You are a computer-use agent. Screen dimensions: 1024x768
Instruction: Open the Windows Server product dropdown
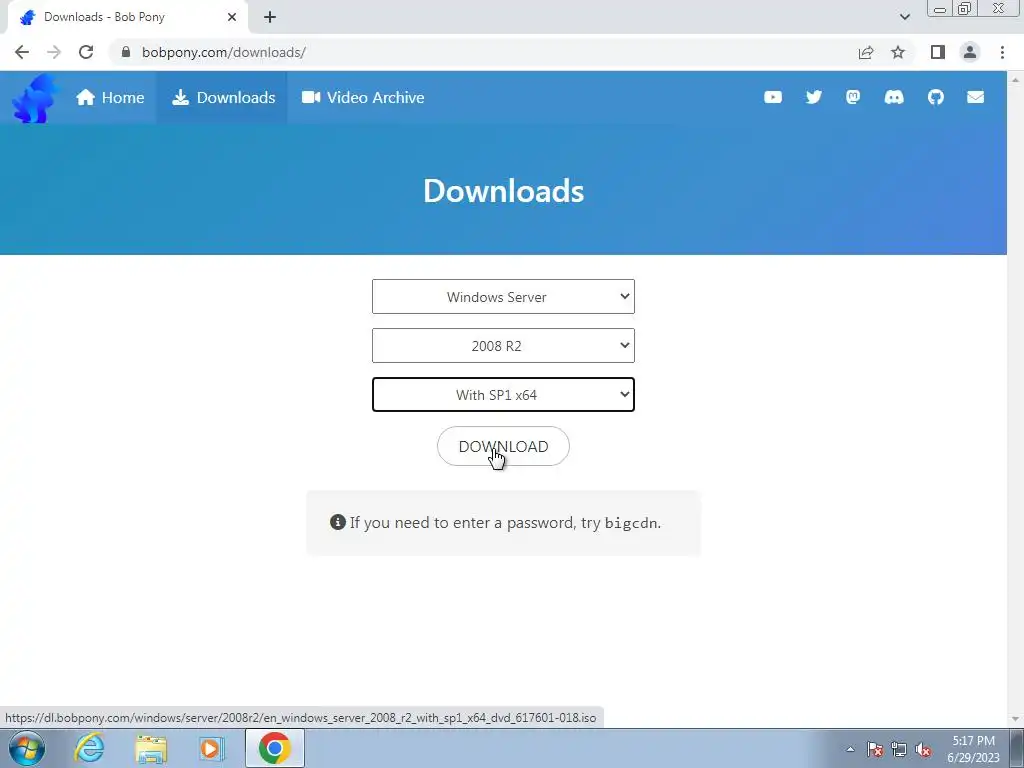pos(503,296)
